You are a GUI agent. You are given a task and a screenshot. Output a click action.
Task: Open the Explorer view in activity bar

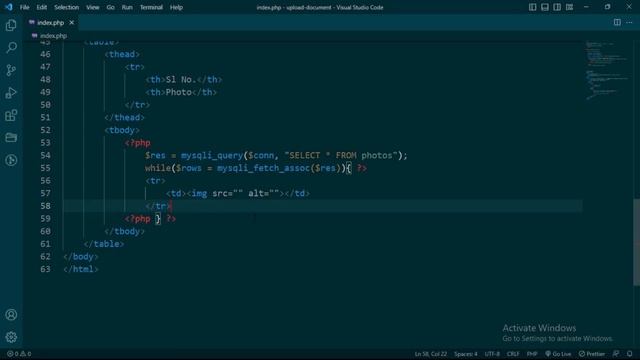click(x=11, y=25)
